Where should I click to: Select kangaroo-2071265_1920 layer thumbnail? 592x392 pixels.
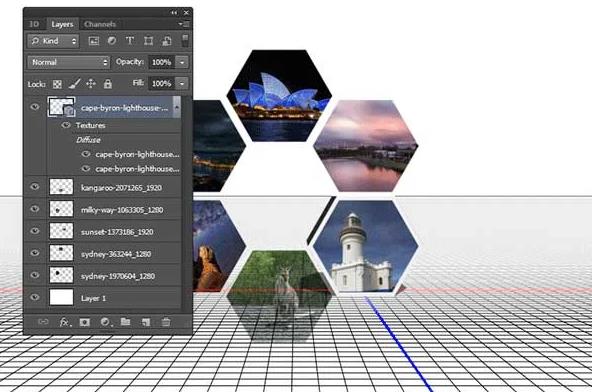[x=62, y=187]
